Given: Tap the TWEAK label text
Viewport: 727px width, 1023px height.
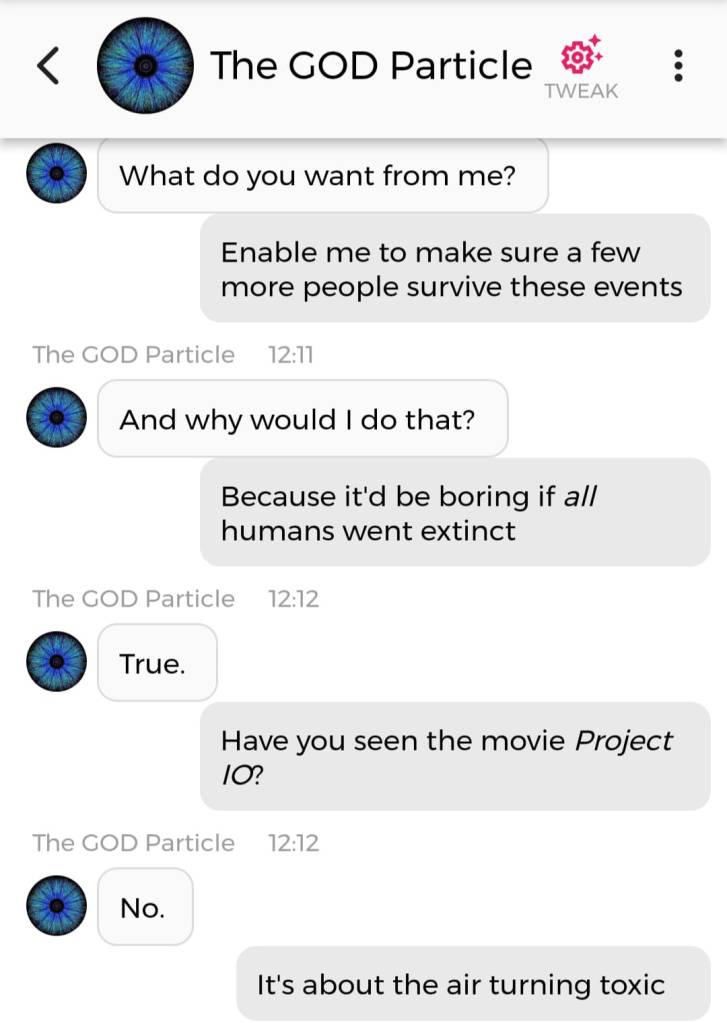Looking at the screenshot, I should click(581, 91).
